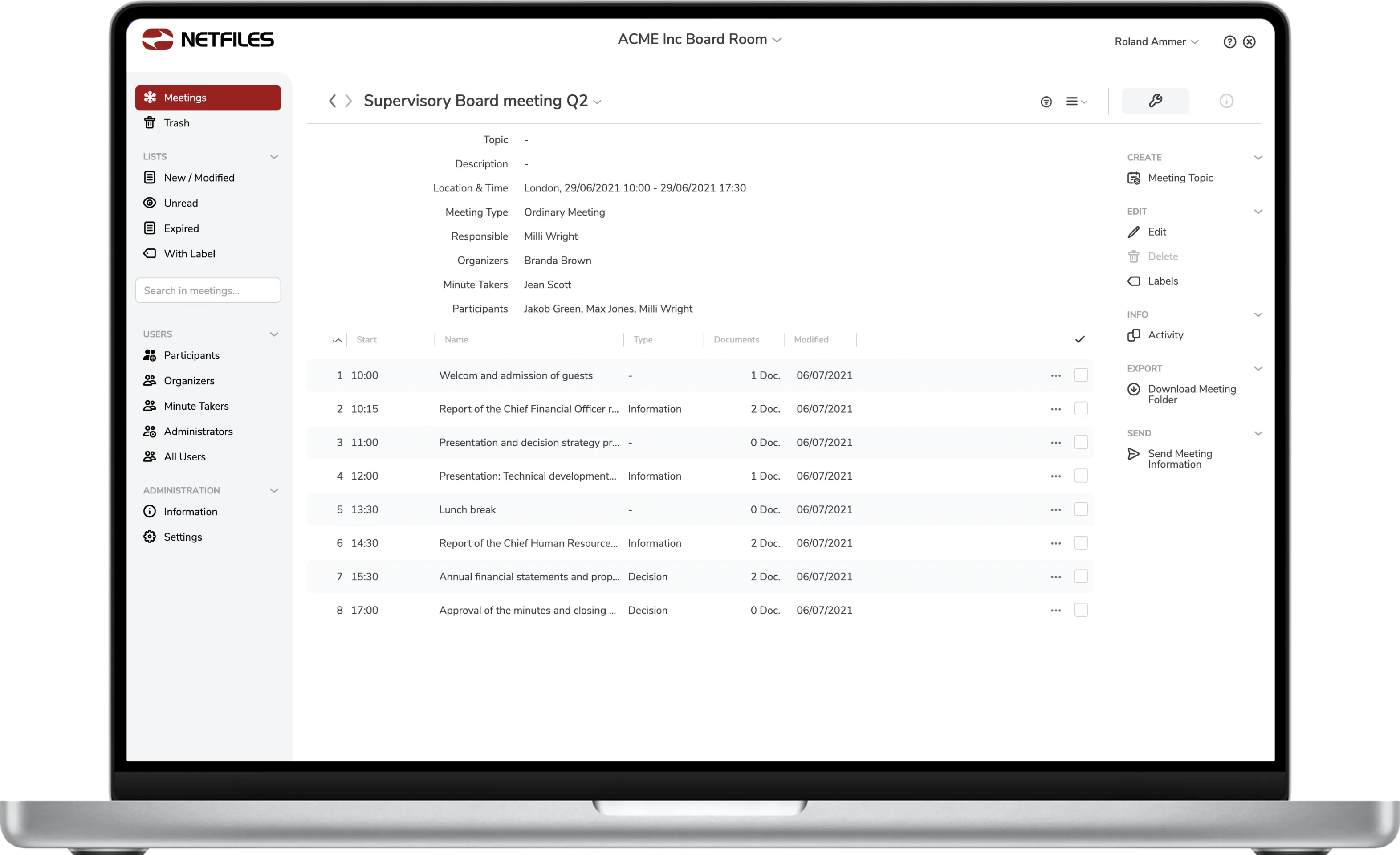Open administration Information page
This screenshot has height=855, width=1400.
click(180, 511)
